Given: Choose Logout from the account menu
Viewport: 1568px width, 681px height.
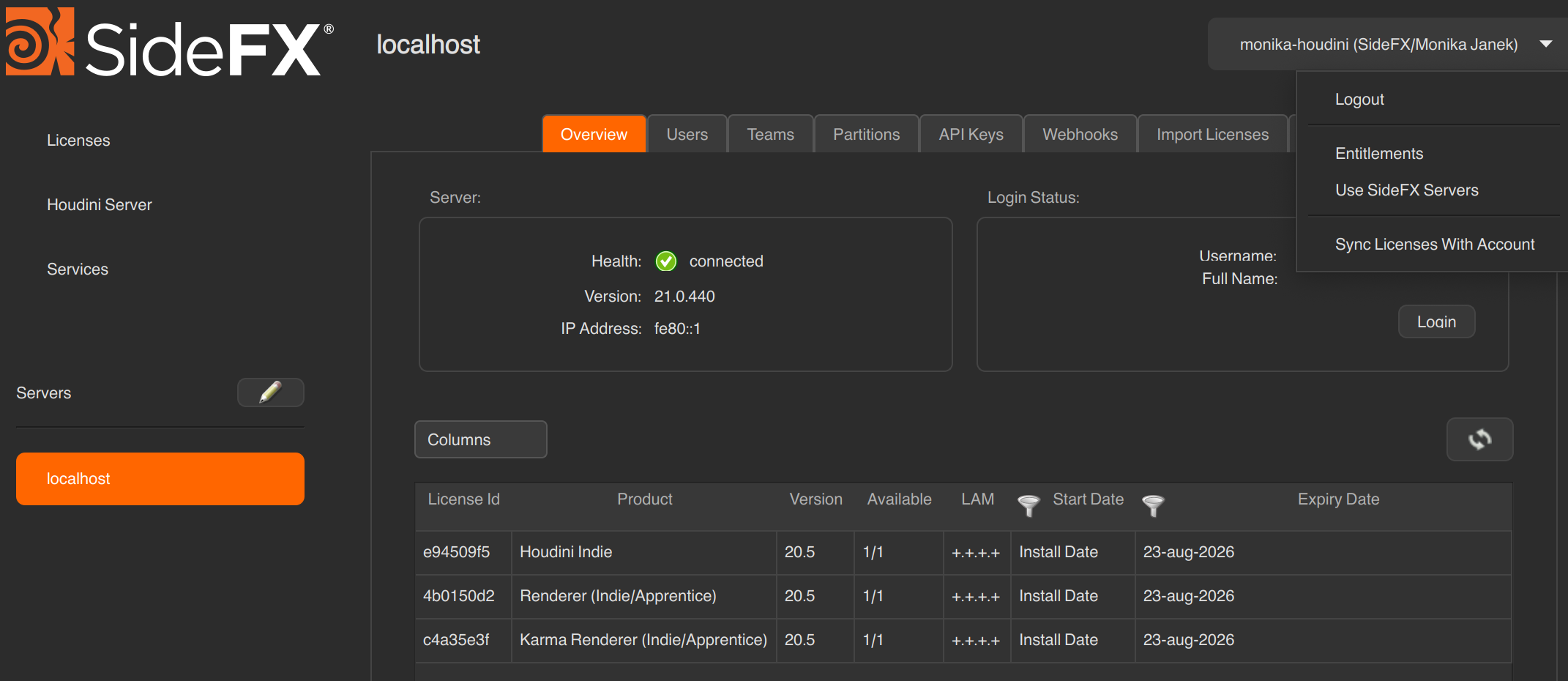Looking at the screenshot, I should 1359,99.
